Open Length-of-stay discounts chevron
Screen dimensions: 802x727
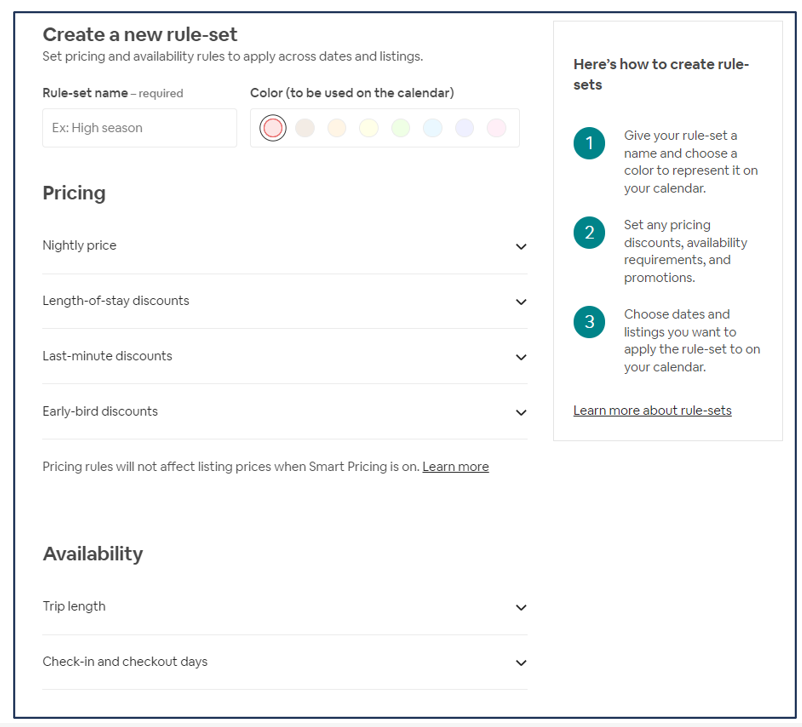click(520, 302)
